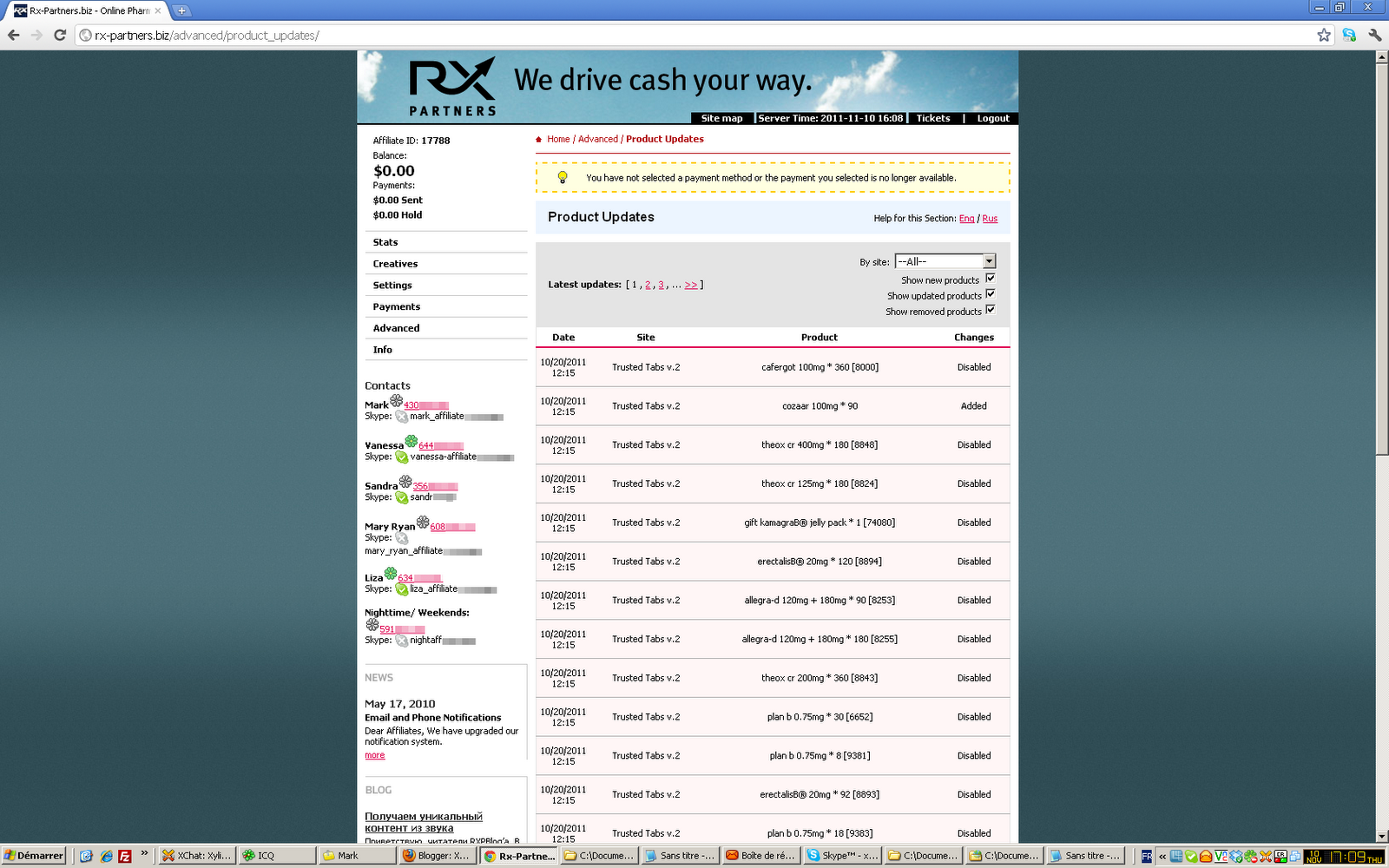
Task: Click the ICQ flower icon next to Vanessa
Action: point(411,441)
